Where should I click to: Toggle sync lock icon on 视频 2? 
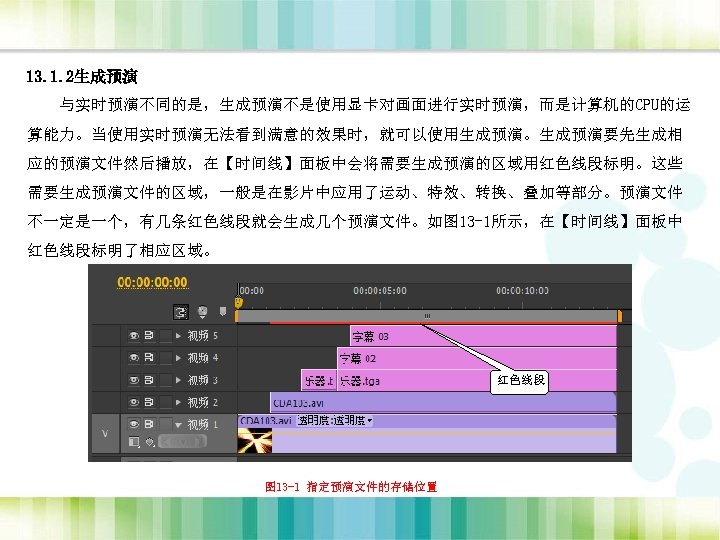pyautogui.click(x=149, y=402)
